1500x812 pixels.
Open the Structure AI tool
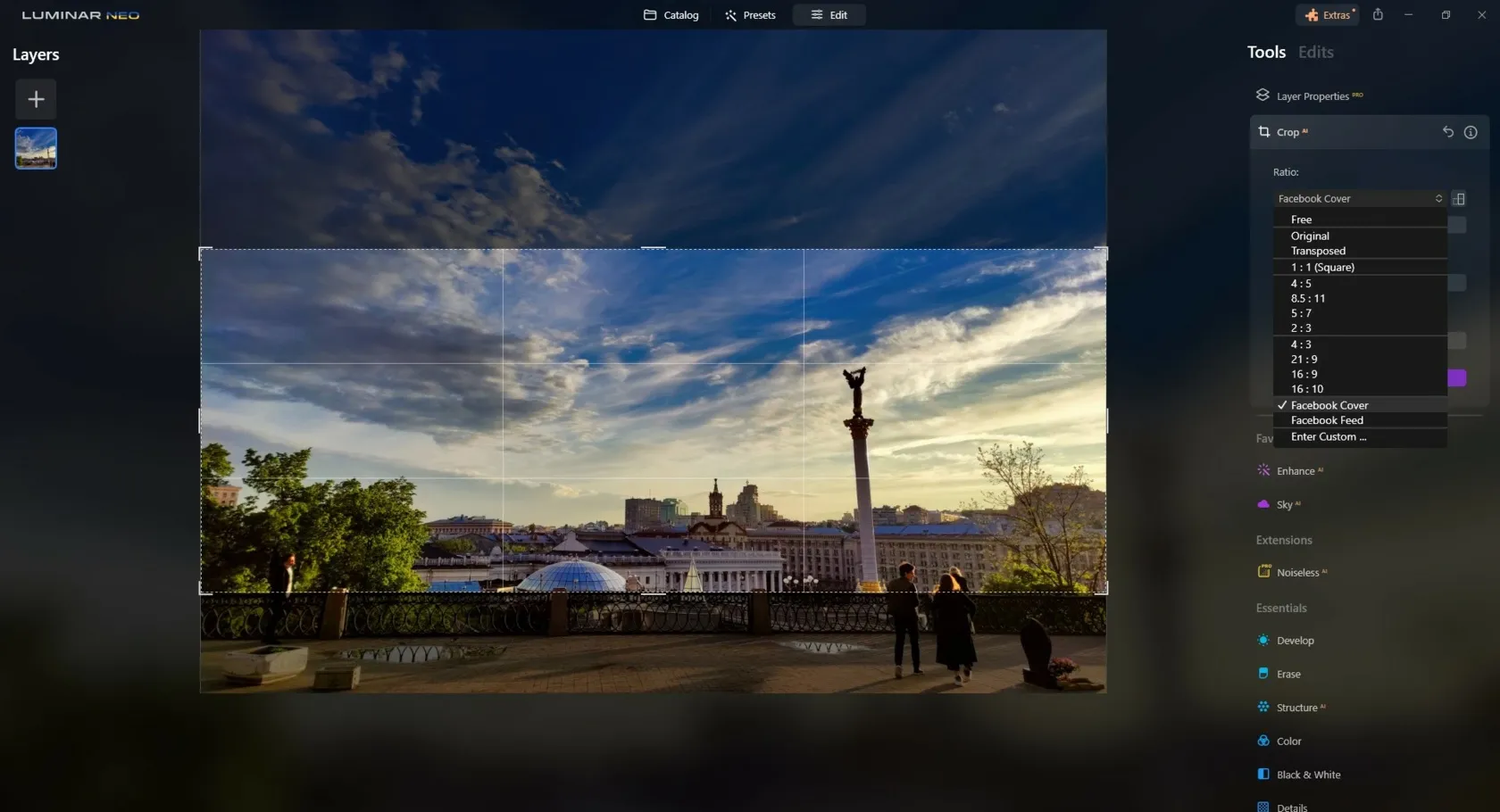pos(1296,706)
